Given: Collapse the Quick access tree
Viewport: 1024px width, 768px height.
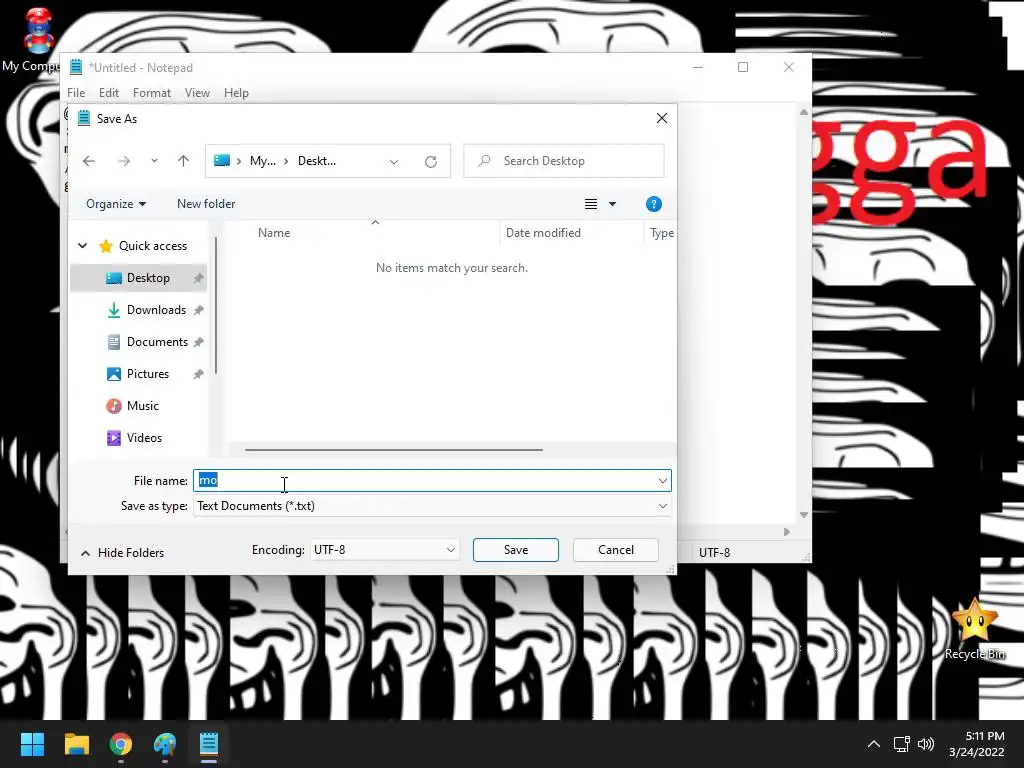Looking at the screenshot, I should (82, 246).
